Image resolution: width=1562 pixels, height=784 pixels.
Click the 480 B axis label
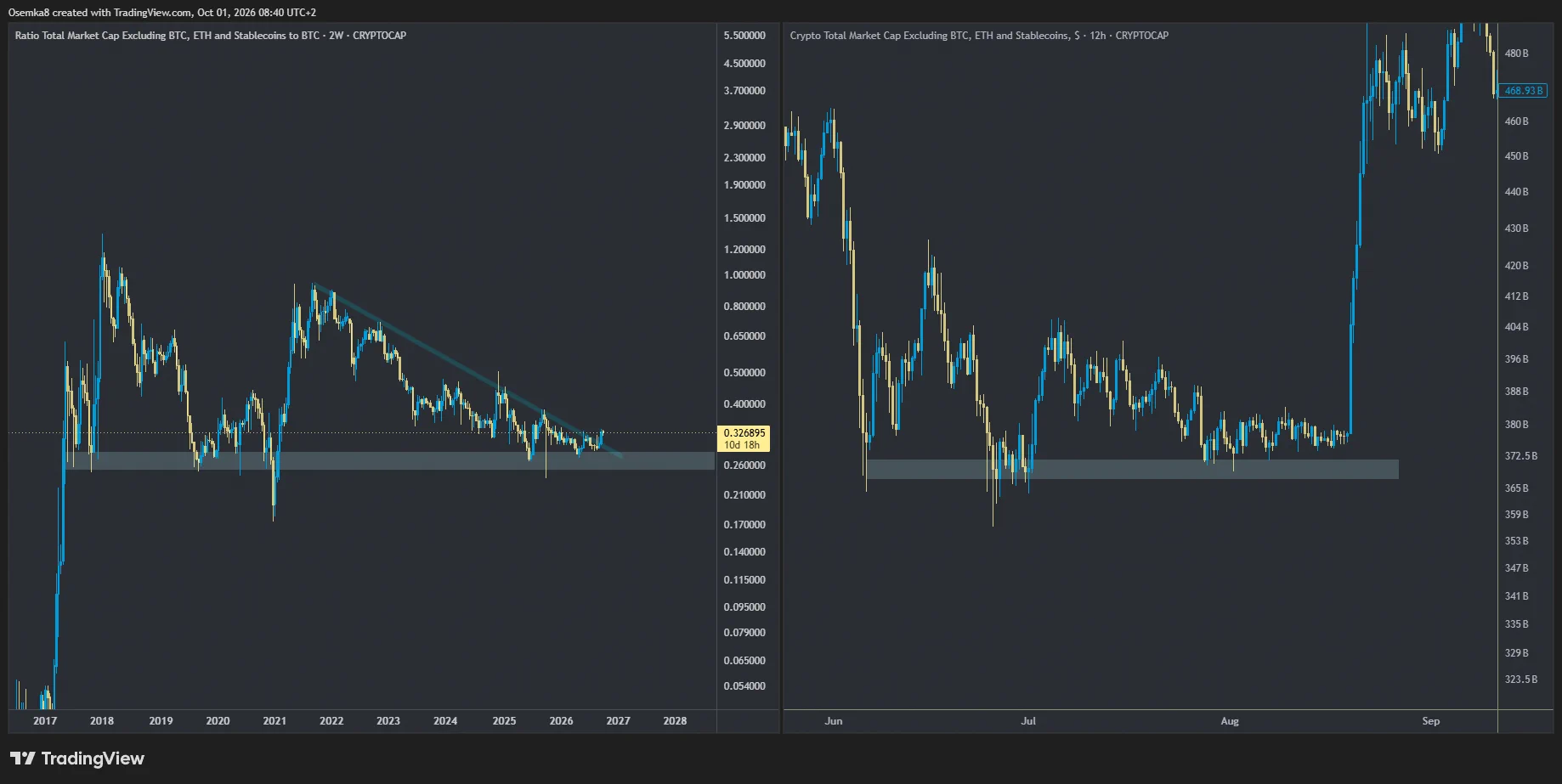coord(1517,54)
